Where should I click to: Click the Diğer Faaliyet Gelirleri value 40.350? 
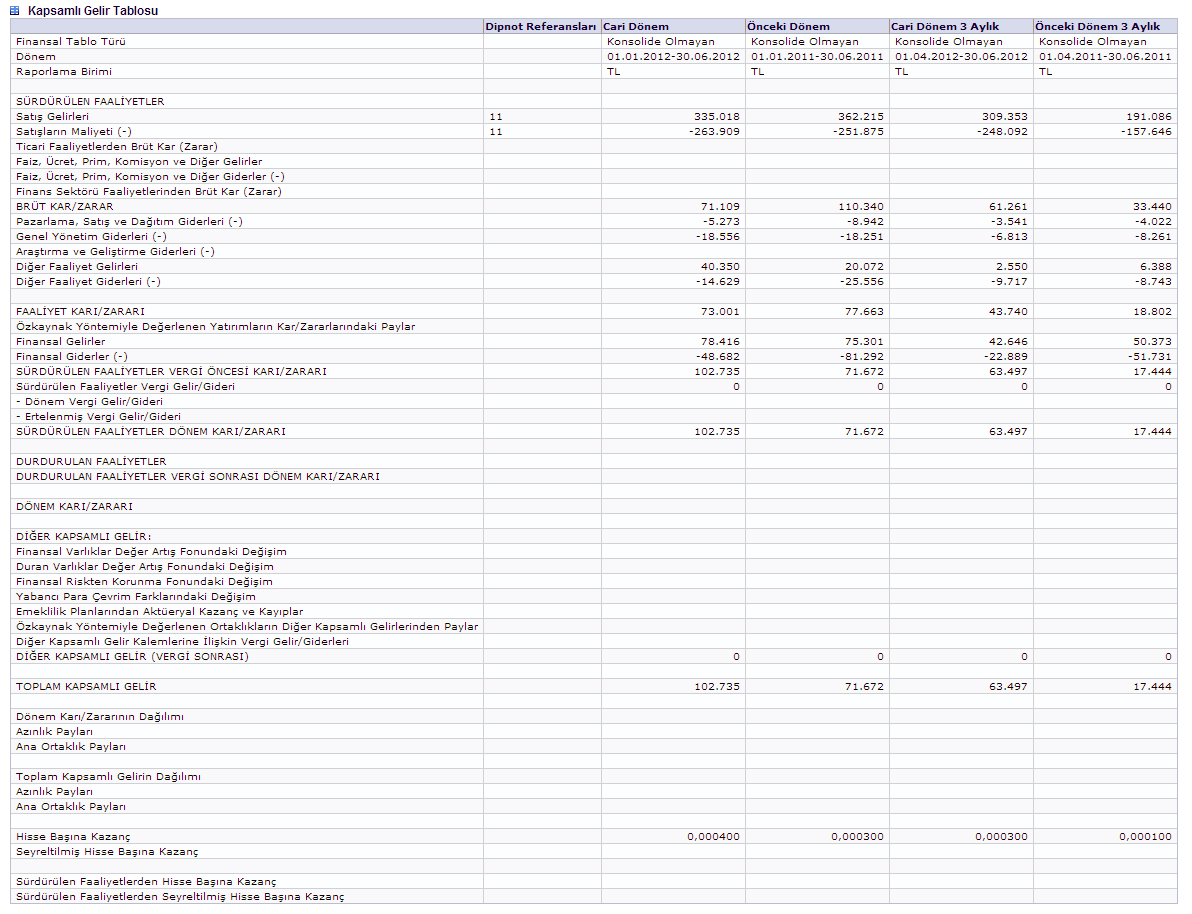pyautogui.click(x=720, y=266)
